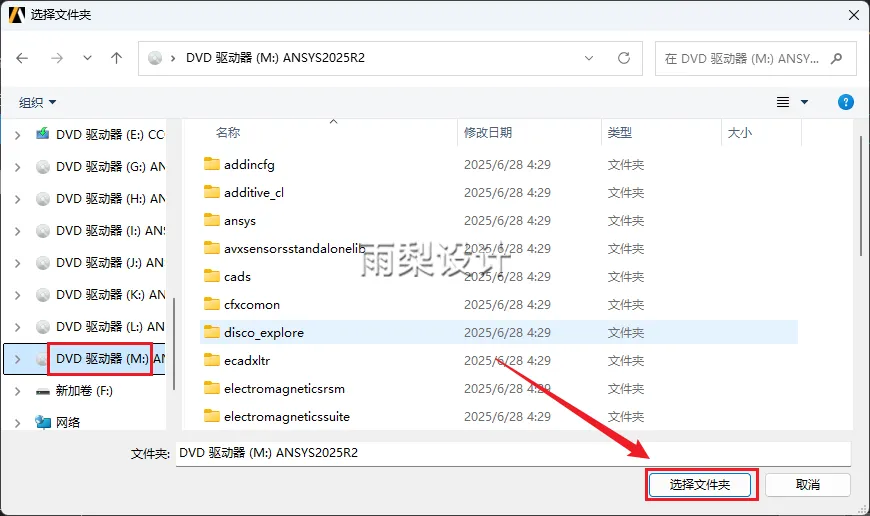Open the address bar history dropdown
This screenshot has height=516, width=870.
pos(589,58)
